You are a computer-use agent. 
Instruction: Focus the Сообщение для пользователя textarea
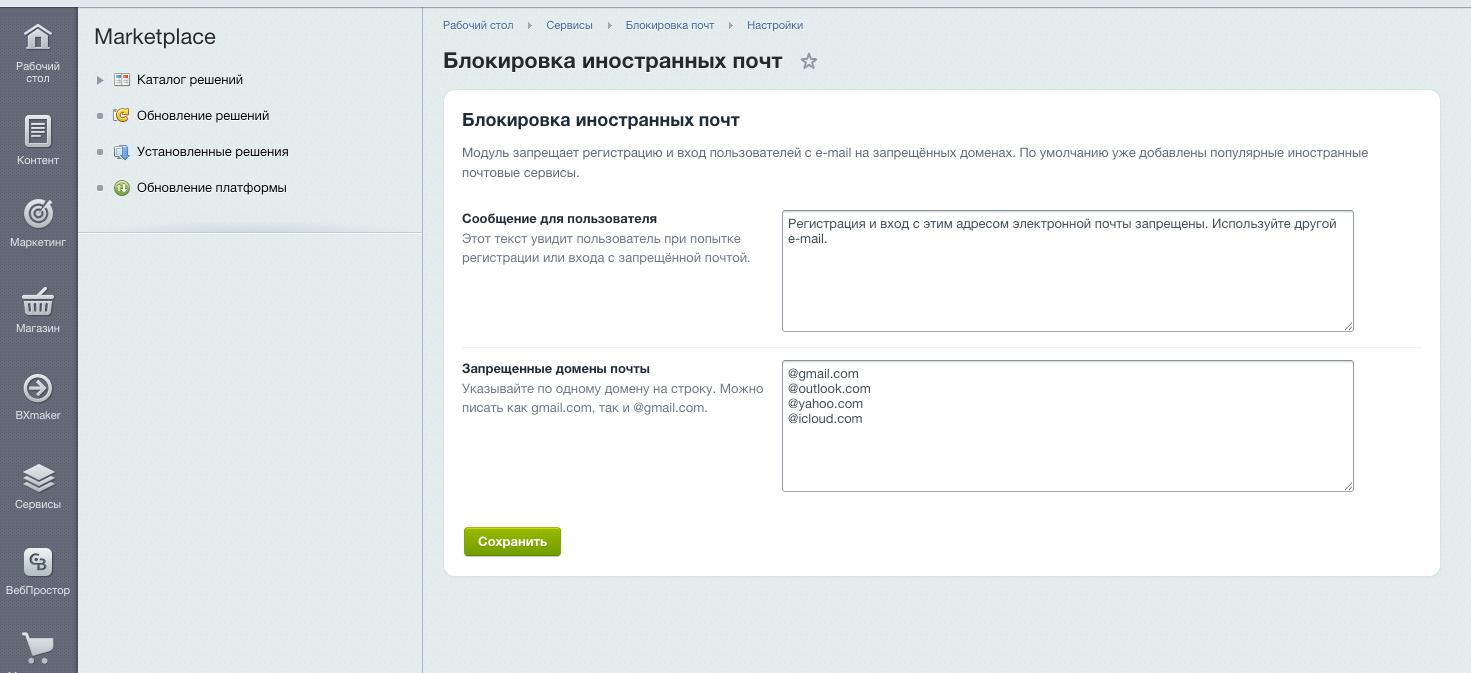(1067, 271)
